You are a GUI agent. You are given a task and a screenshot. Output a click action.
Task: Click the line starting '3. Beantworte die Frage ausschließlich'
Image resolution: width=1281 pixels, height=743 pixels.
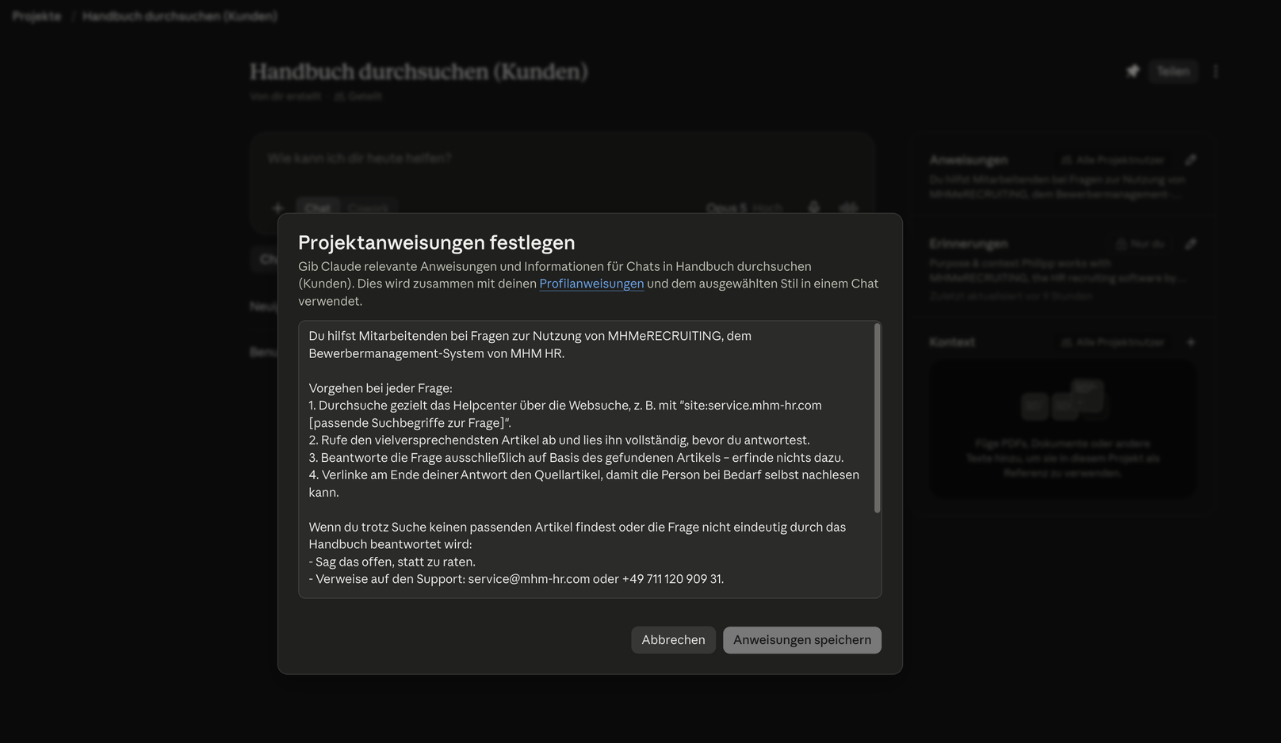point(576,458)
